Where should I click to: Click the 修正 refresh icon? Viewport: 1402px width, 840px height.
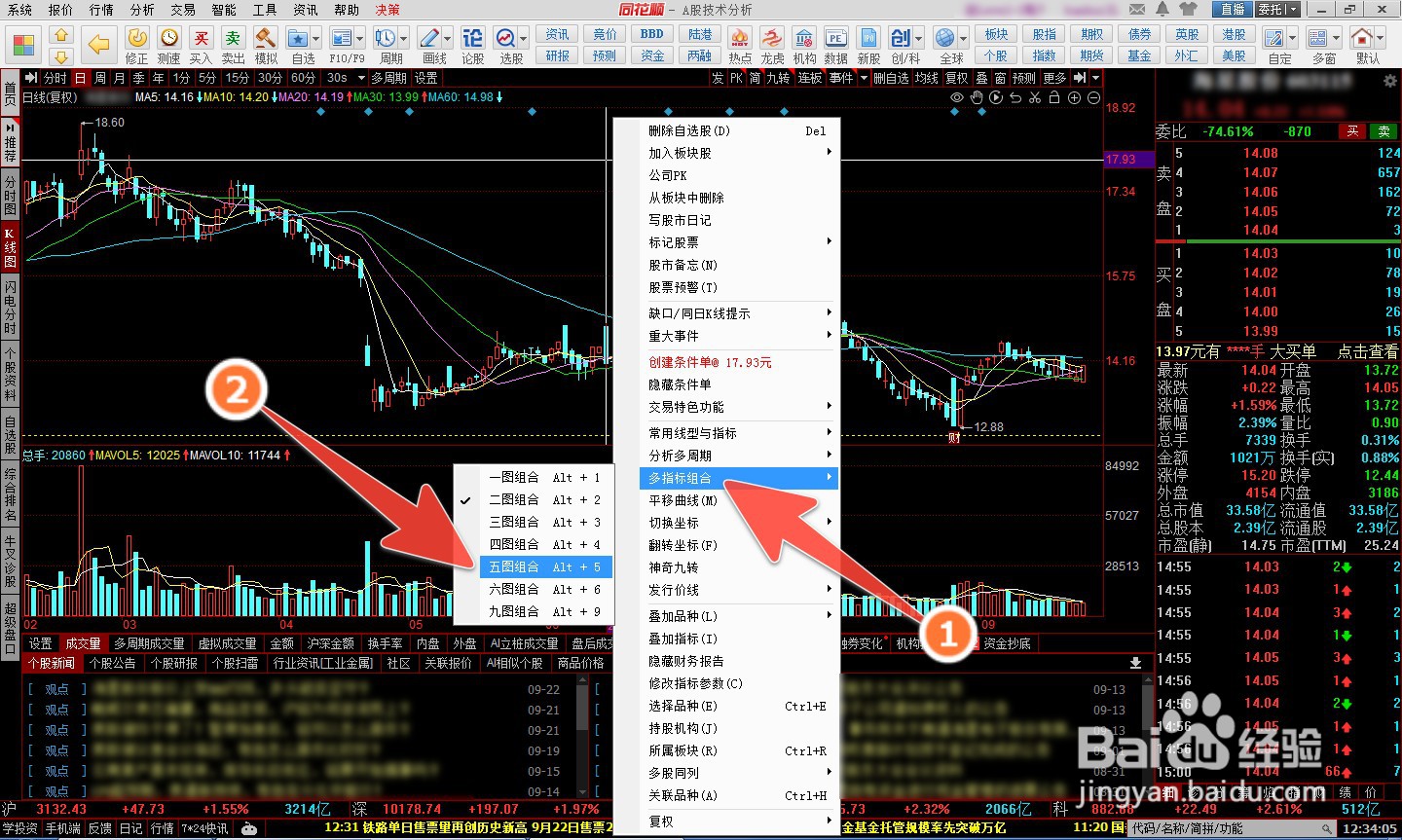(x=137, y=38)
